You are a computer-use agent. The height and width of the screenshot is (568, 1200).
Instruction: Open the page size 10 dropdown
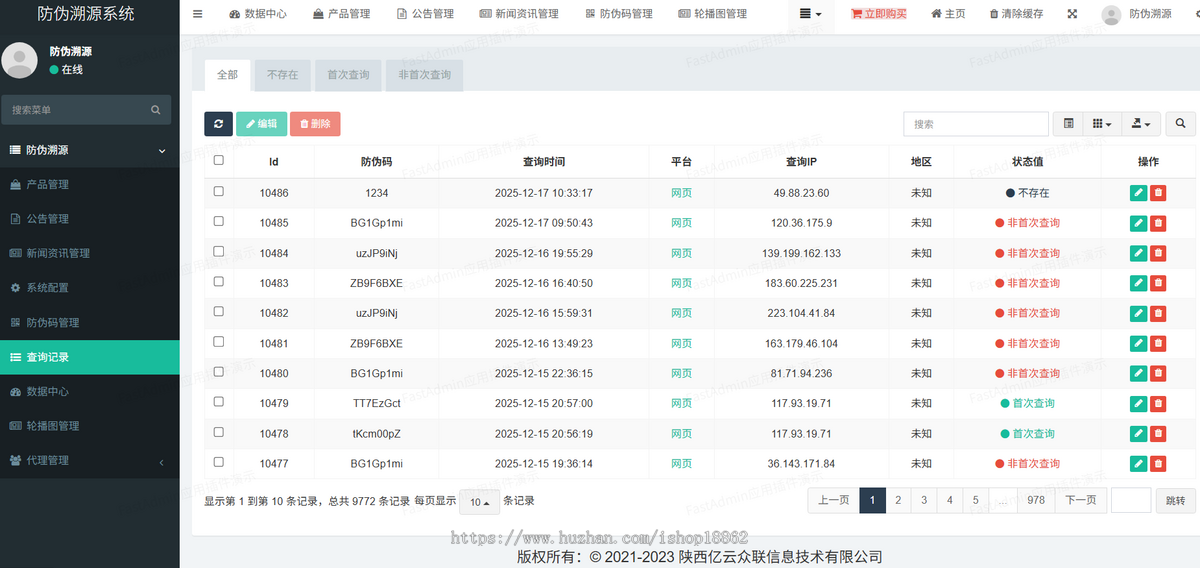point(479,502)
